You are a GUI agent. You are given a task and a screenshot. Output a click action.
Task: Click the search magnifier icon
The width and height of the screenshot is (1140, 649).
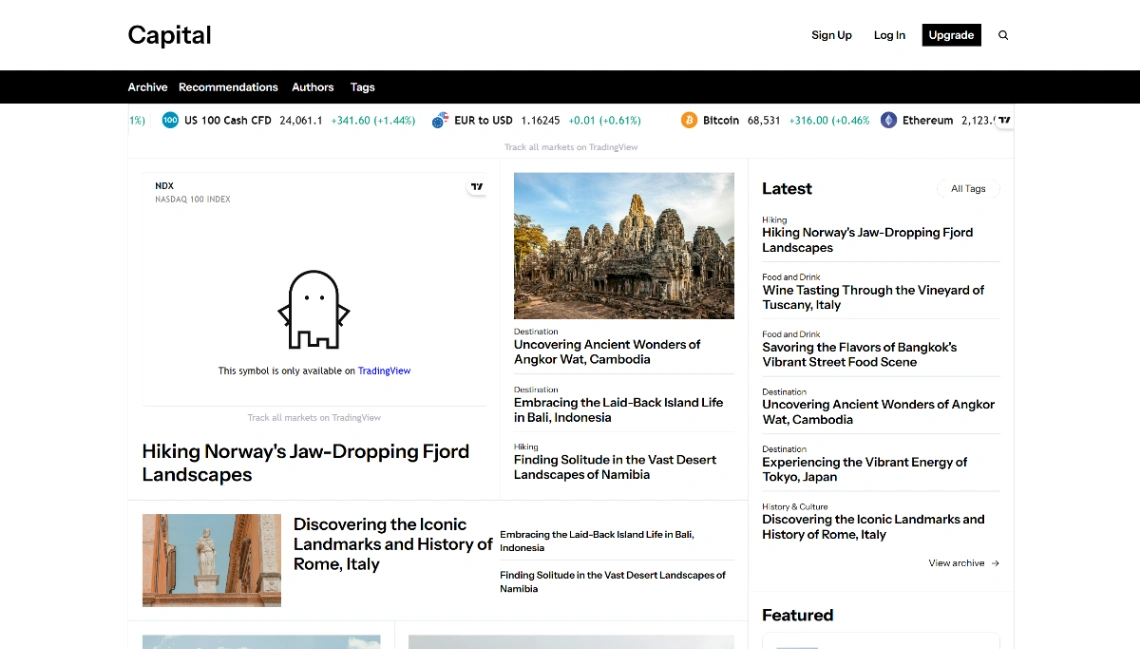1003,35
